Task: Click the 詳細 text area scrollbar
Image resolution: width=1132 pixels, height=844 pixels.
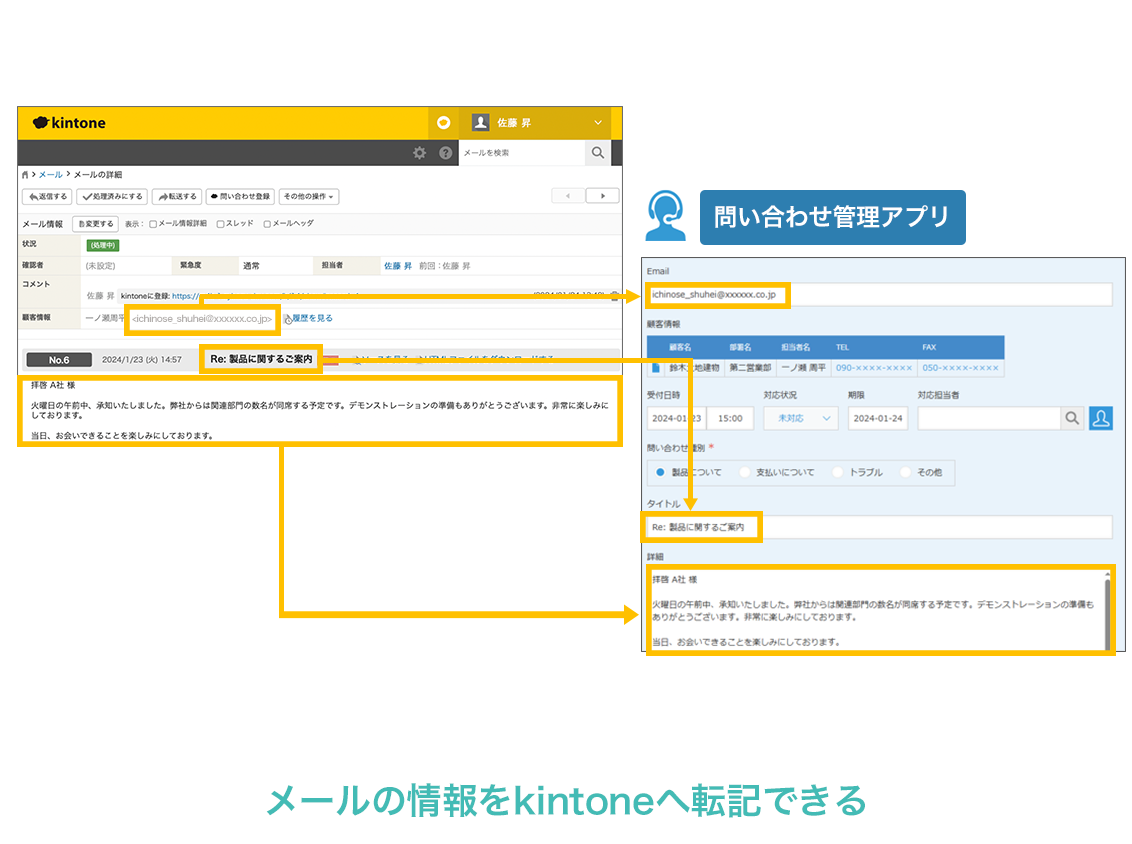Action: click(1106, 610)
